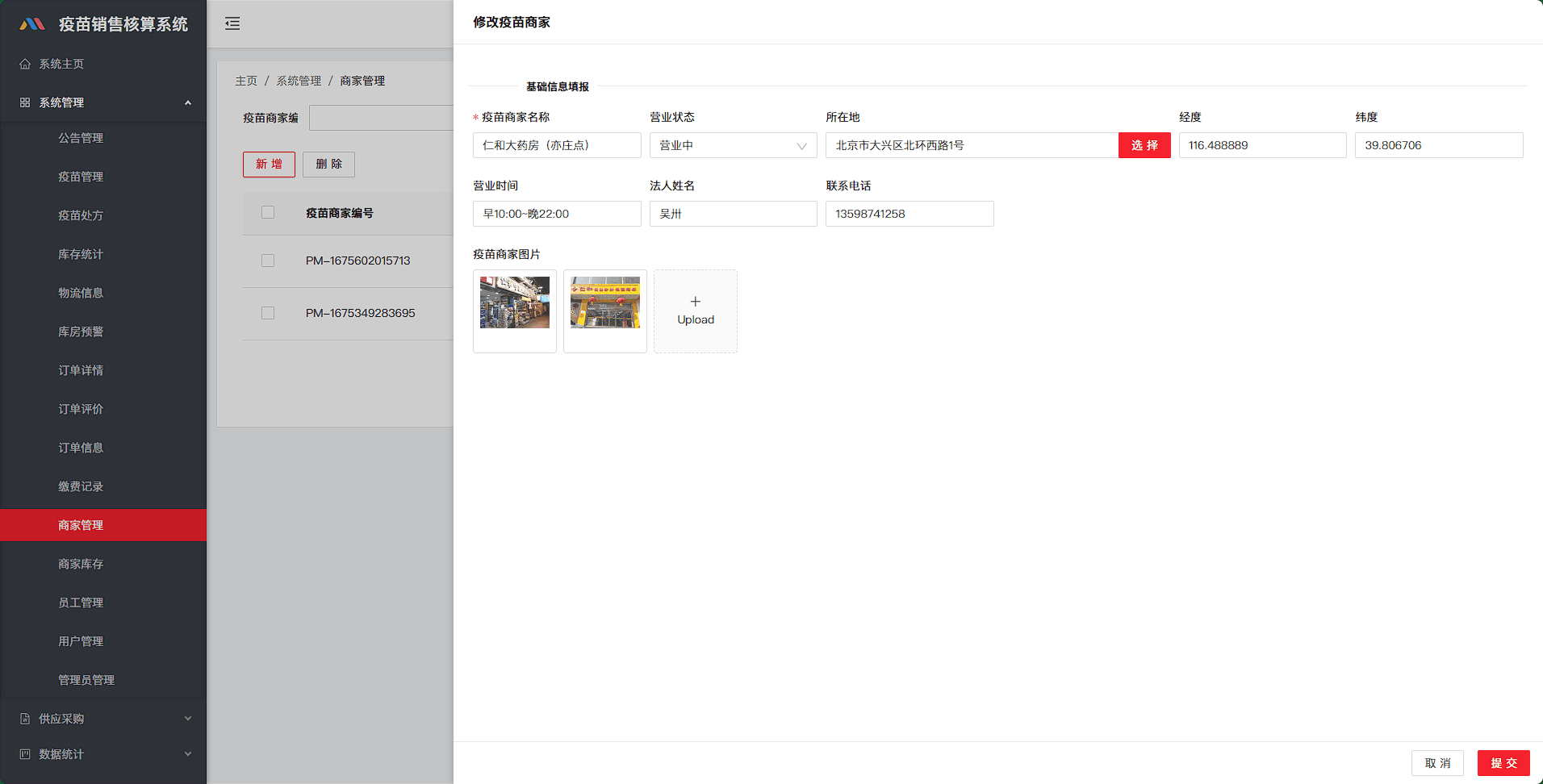The width and height of the screenshot is (1543, 784).
Task: Click the plus icon in Upload box
Action: [x=696, y=302]
